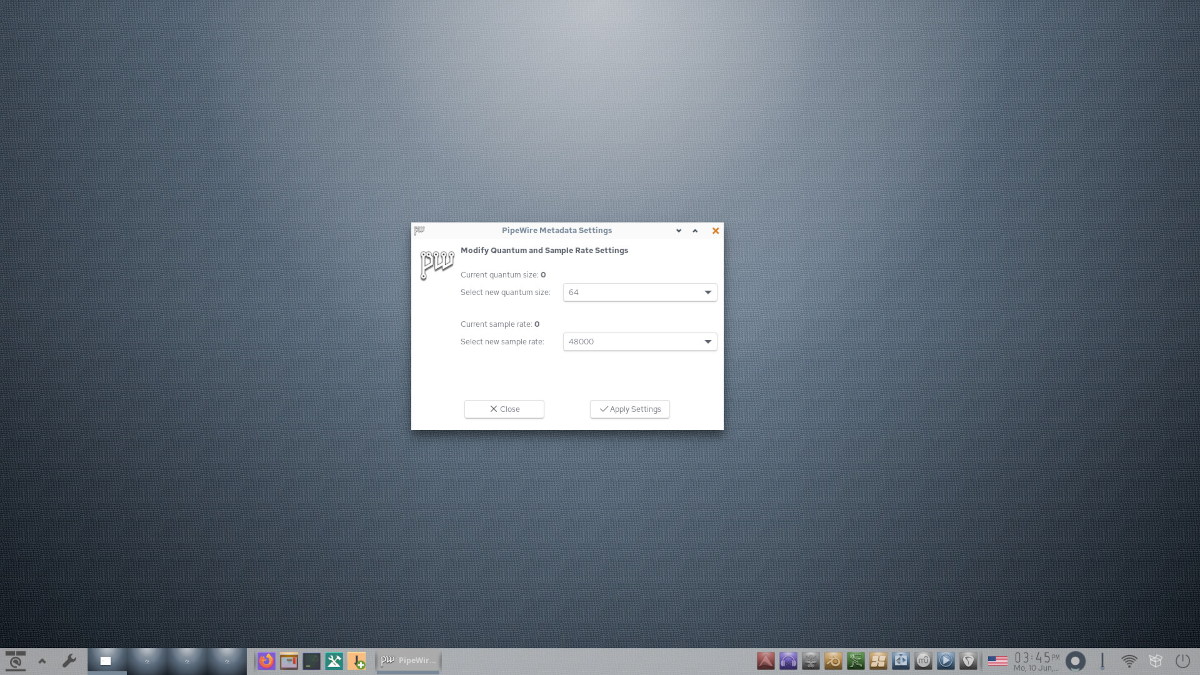Open the quantum size dropdown showing 64
Viewport: 1200px width, 675px height.
(640, 292)
